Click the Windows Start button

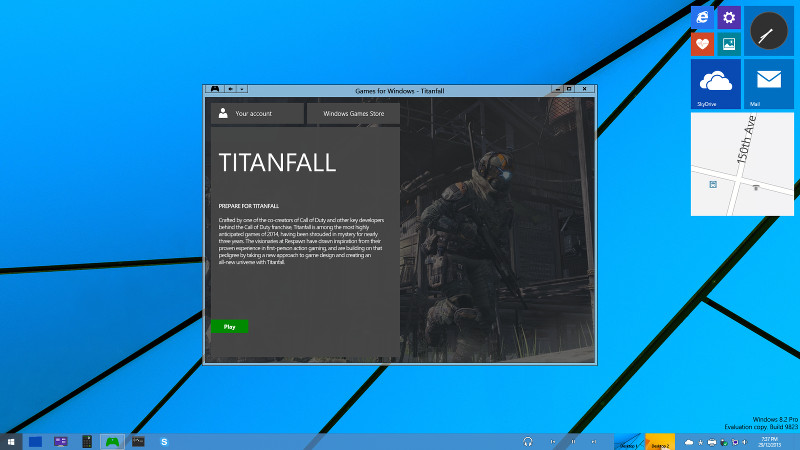tap(11, 442)
